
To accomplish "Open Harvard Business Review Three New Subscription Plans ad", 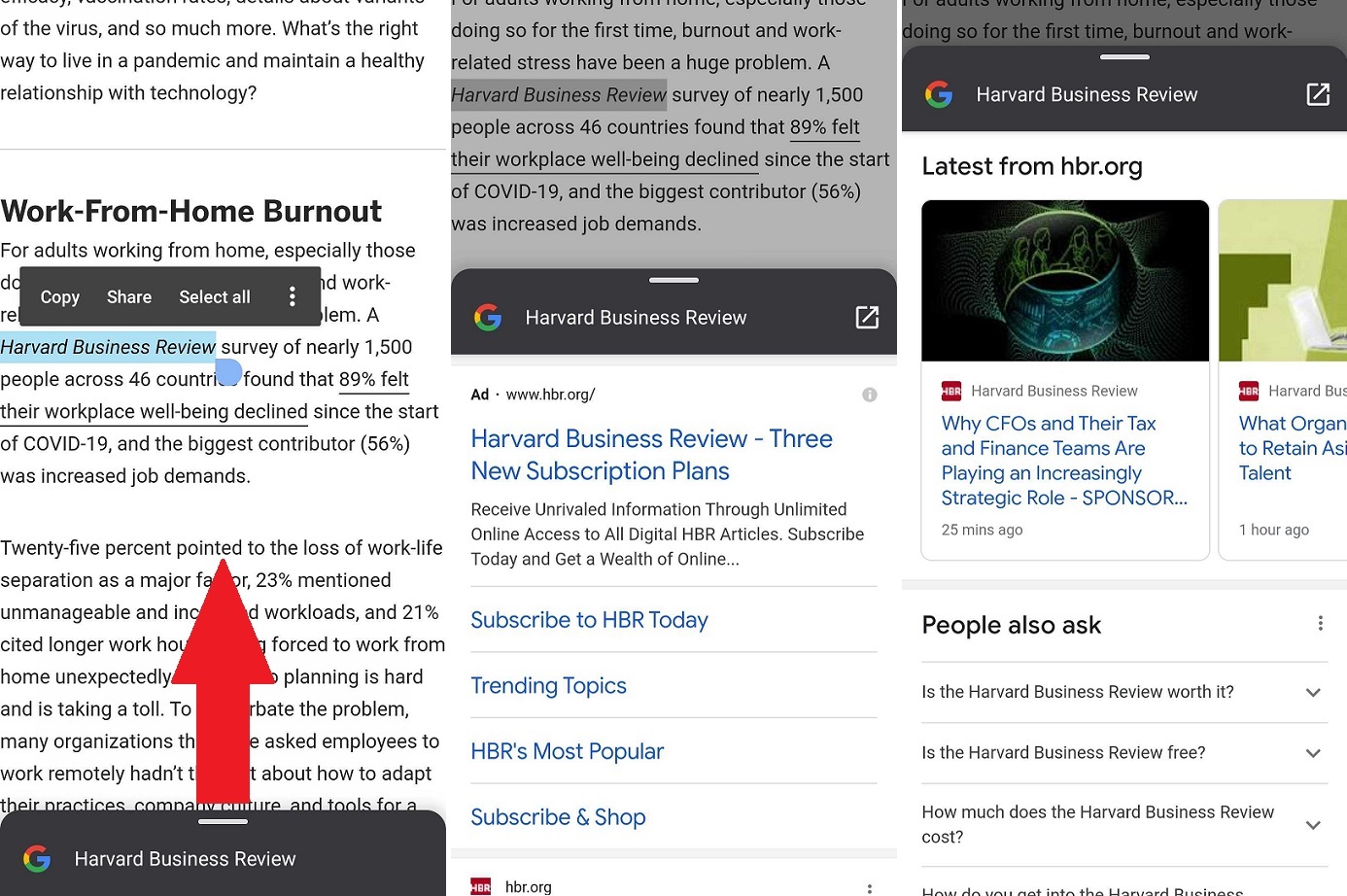I will point(651,455).
